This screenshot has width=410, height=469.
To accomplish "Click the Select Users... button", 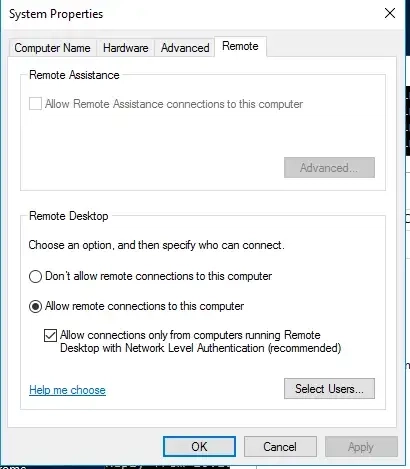I will click(329, 389).
